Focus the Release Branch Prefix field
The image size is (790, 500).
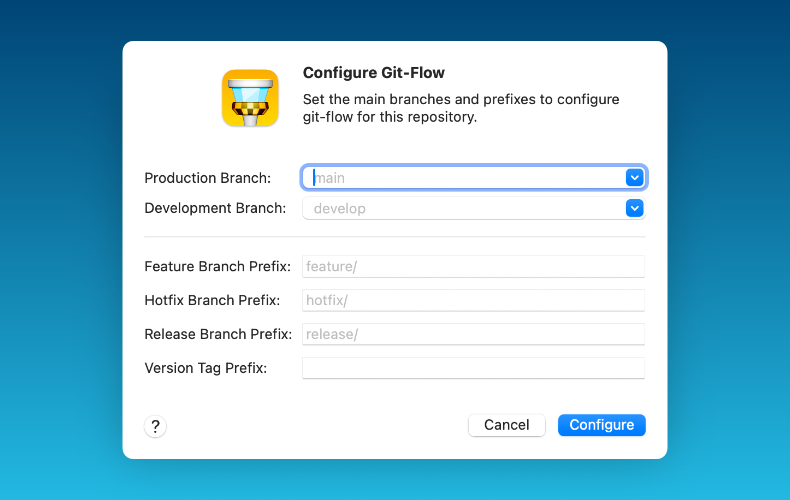[x=473, y=334]
